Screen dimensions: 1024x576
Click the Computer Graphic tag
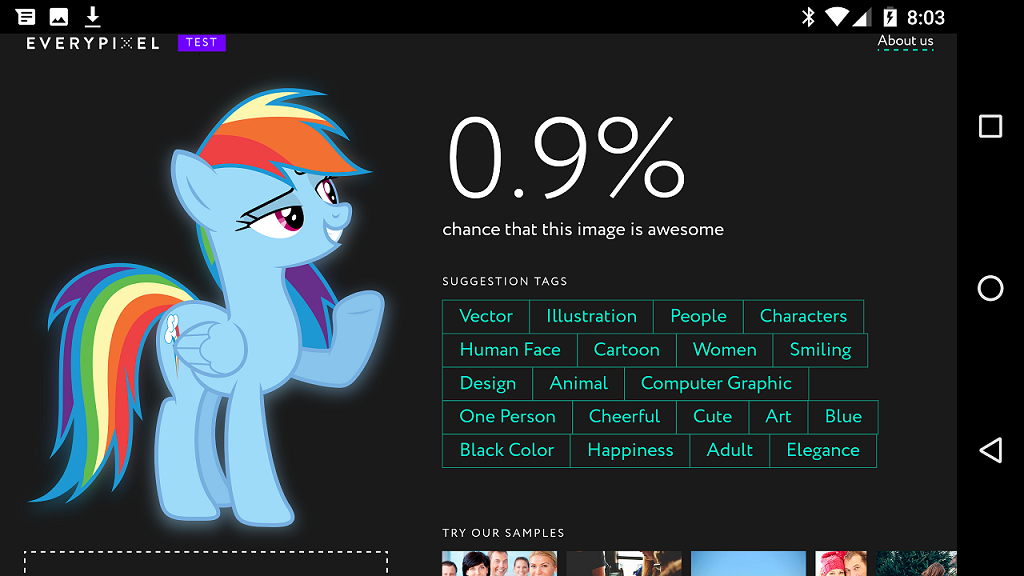716,383
